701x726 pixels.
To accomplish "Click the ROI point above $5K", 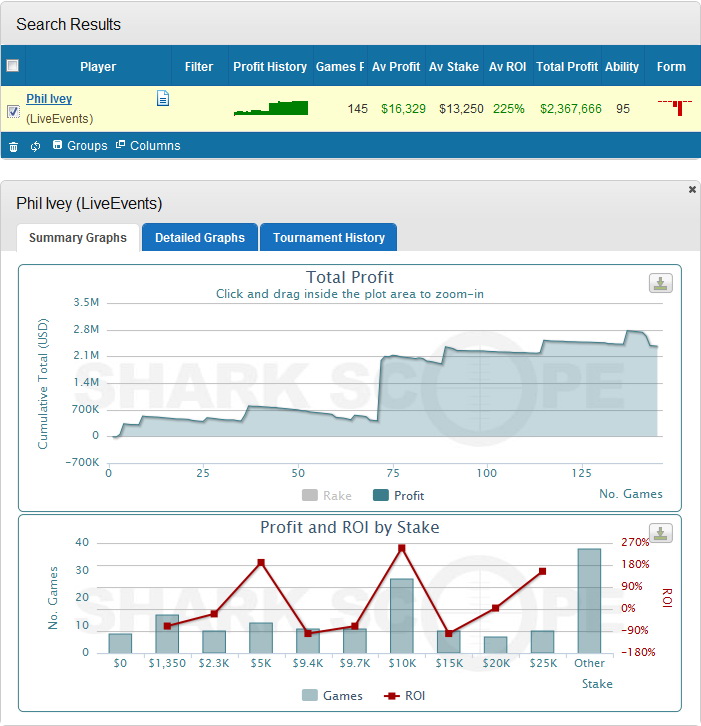I will point(261,563).
